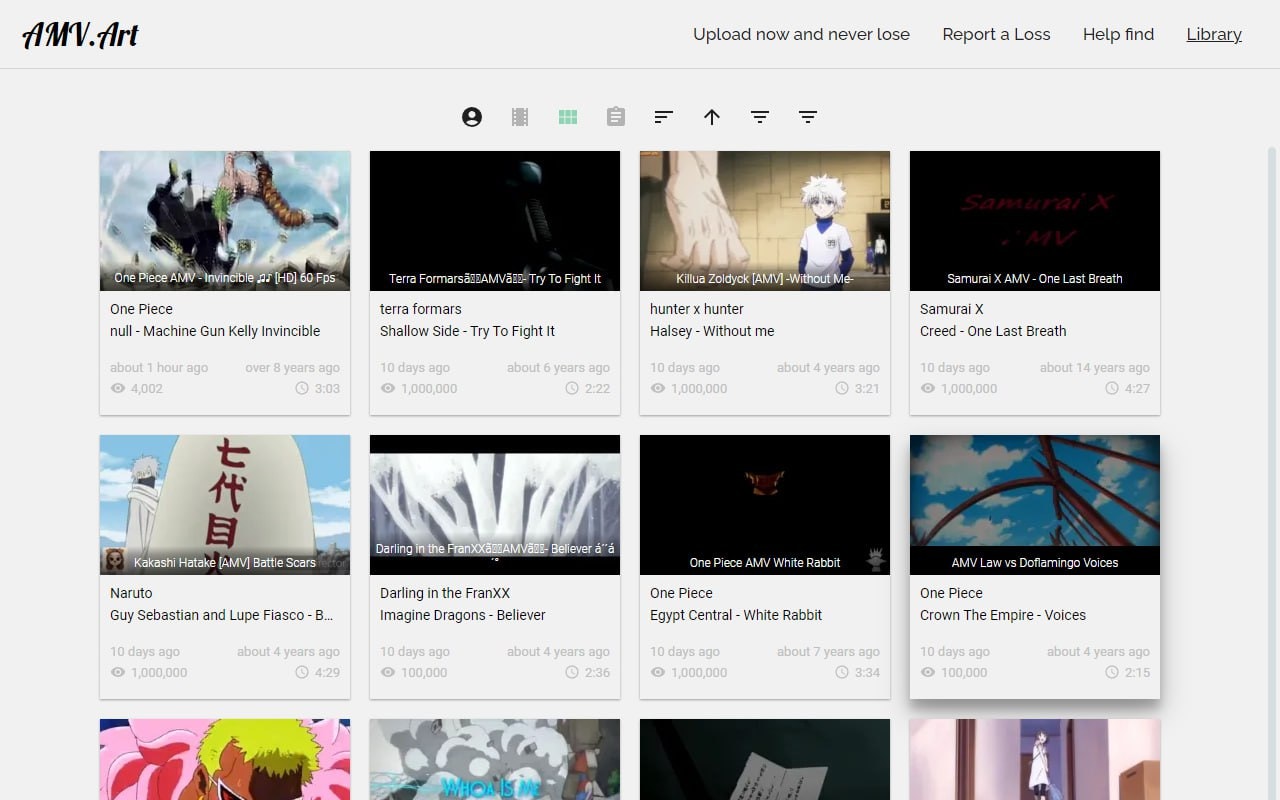Click 'Egypt Central - White Rabbit' song title

click(x=736, y=615)
